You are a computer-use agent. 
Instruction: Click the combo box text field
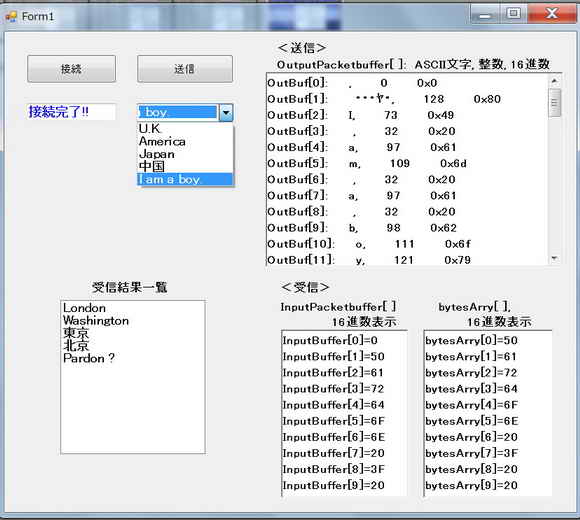(x=178, y=112)
